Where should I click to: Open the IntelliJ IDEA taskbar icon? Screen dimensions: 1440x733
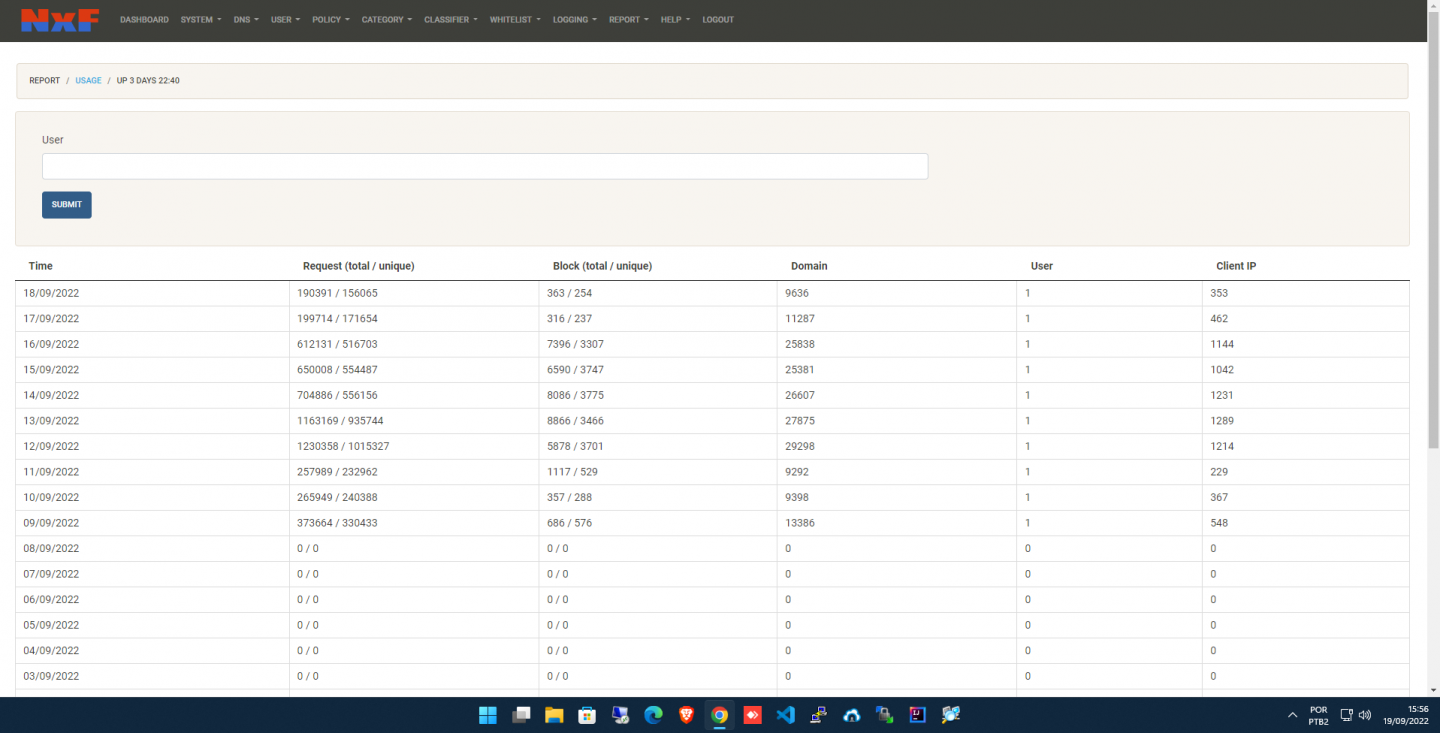[x=917, y=715]
